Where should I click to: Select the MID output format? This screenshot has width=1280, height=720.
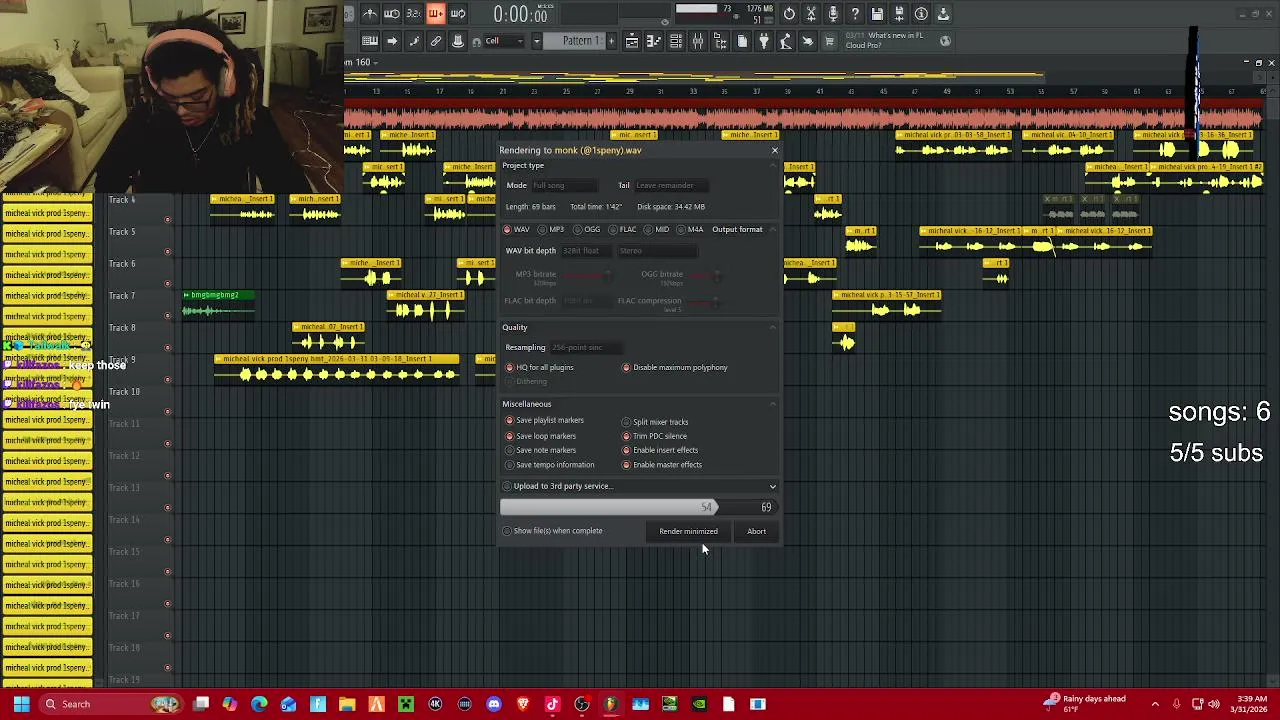pyautogui.click(x=657, y=230)
